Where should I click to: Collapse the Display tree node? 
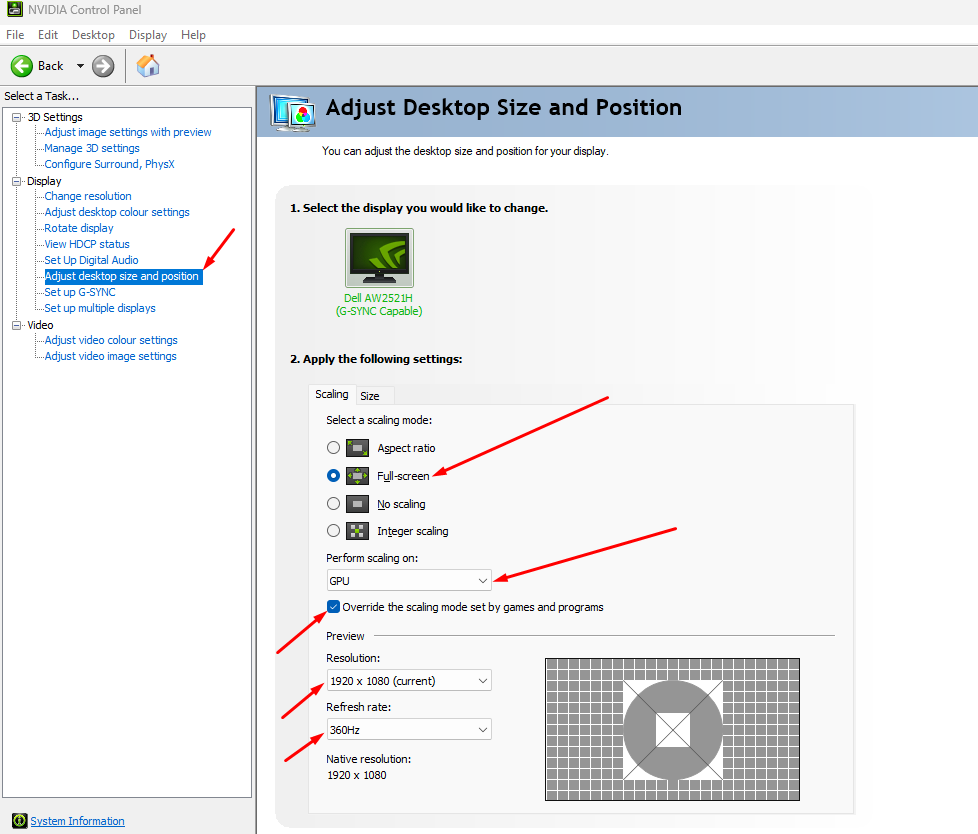[17, 182]
